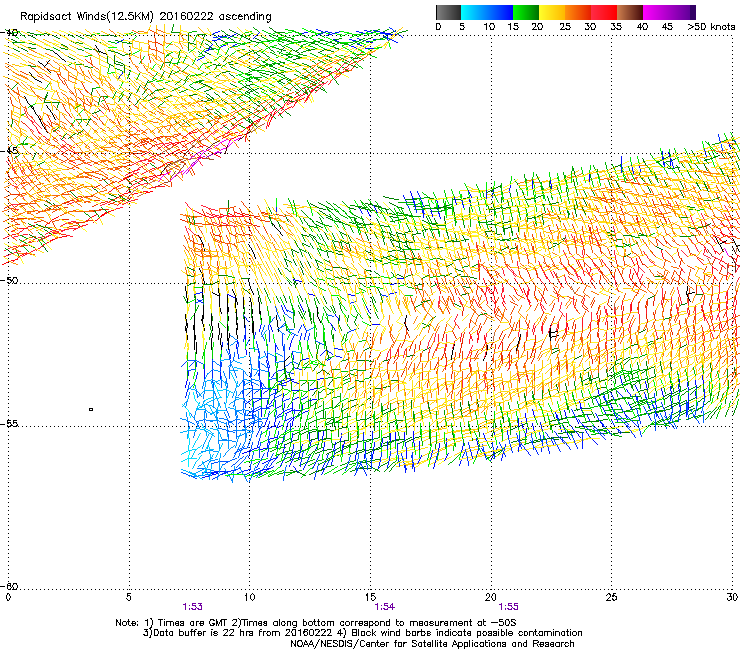Click longitude axis label 10
Screen dimensions: 740x650
(x=250, y=597)
